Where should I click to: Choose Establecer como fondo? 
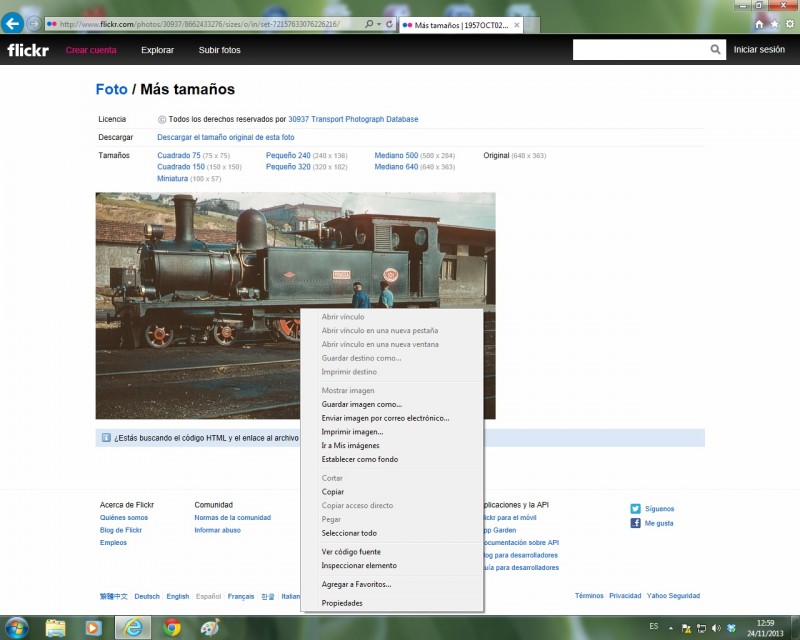tap(360, 459)
